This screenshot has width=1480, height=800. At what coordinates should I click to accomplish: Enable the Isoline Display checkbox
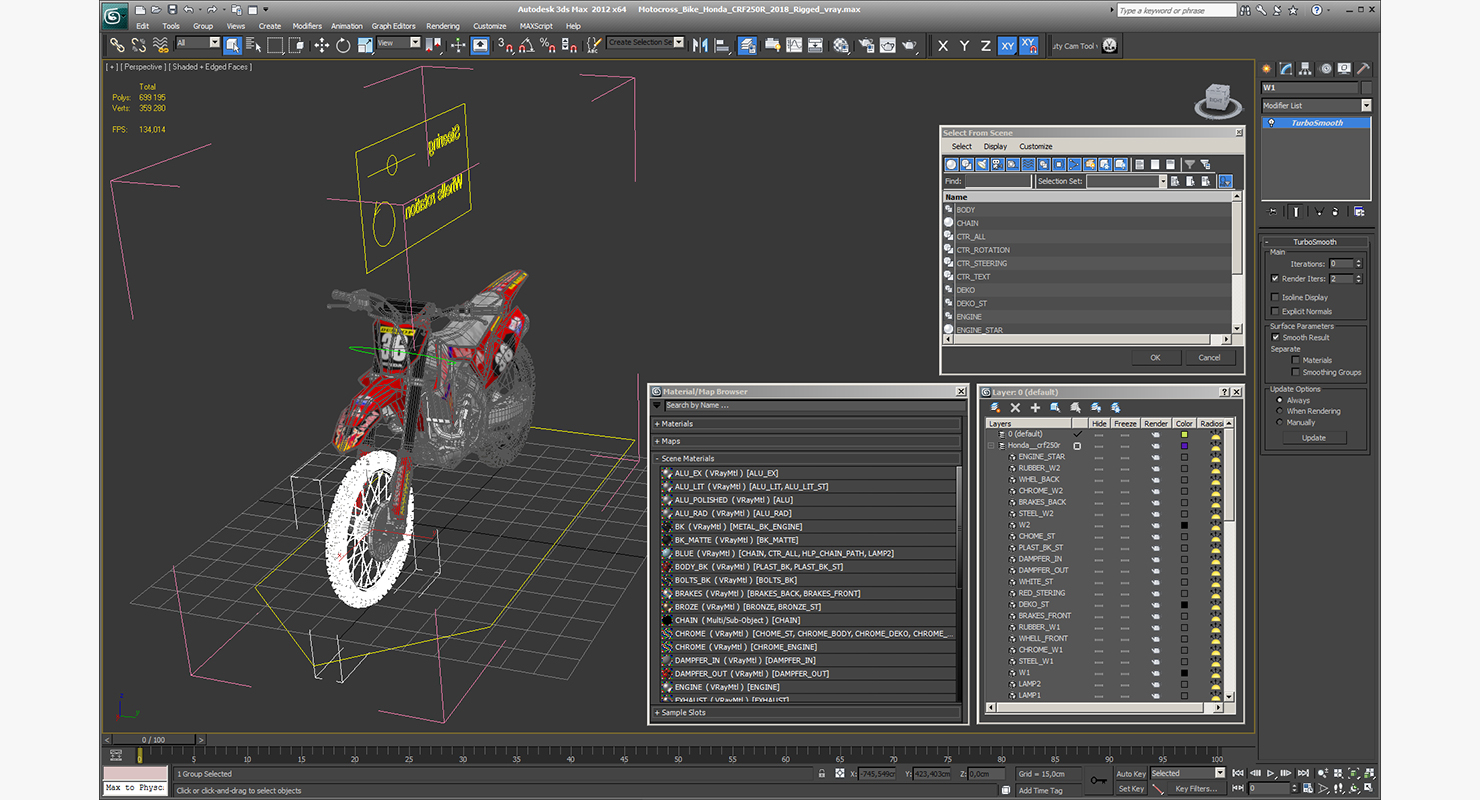tap(1275, 297)
